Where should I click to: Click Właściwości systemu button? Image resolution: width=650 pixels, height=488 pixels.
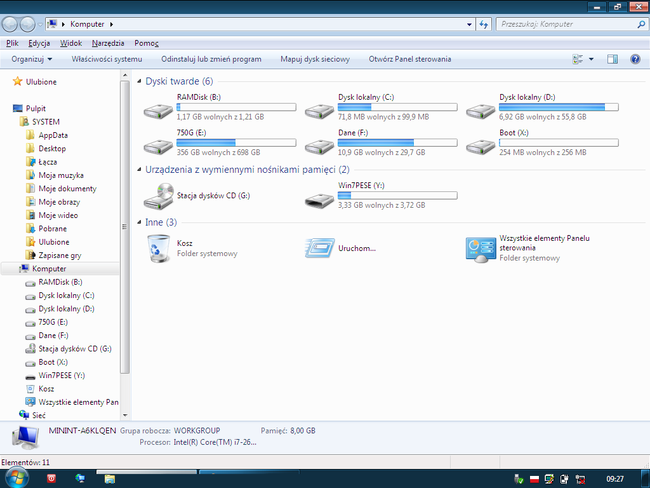(107, 59)
